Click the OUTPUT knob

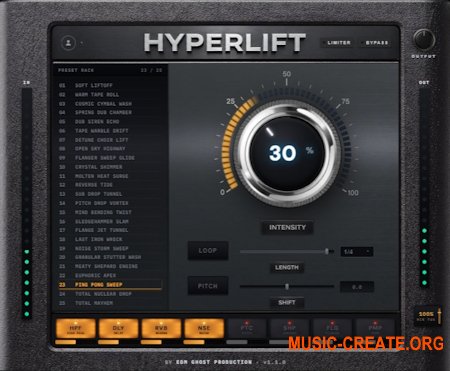click(424, 40)
